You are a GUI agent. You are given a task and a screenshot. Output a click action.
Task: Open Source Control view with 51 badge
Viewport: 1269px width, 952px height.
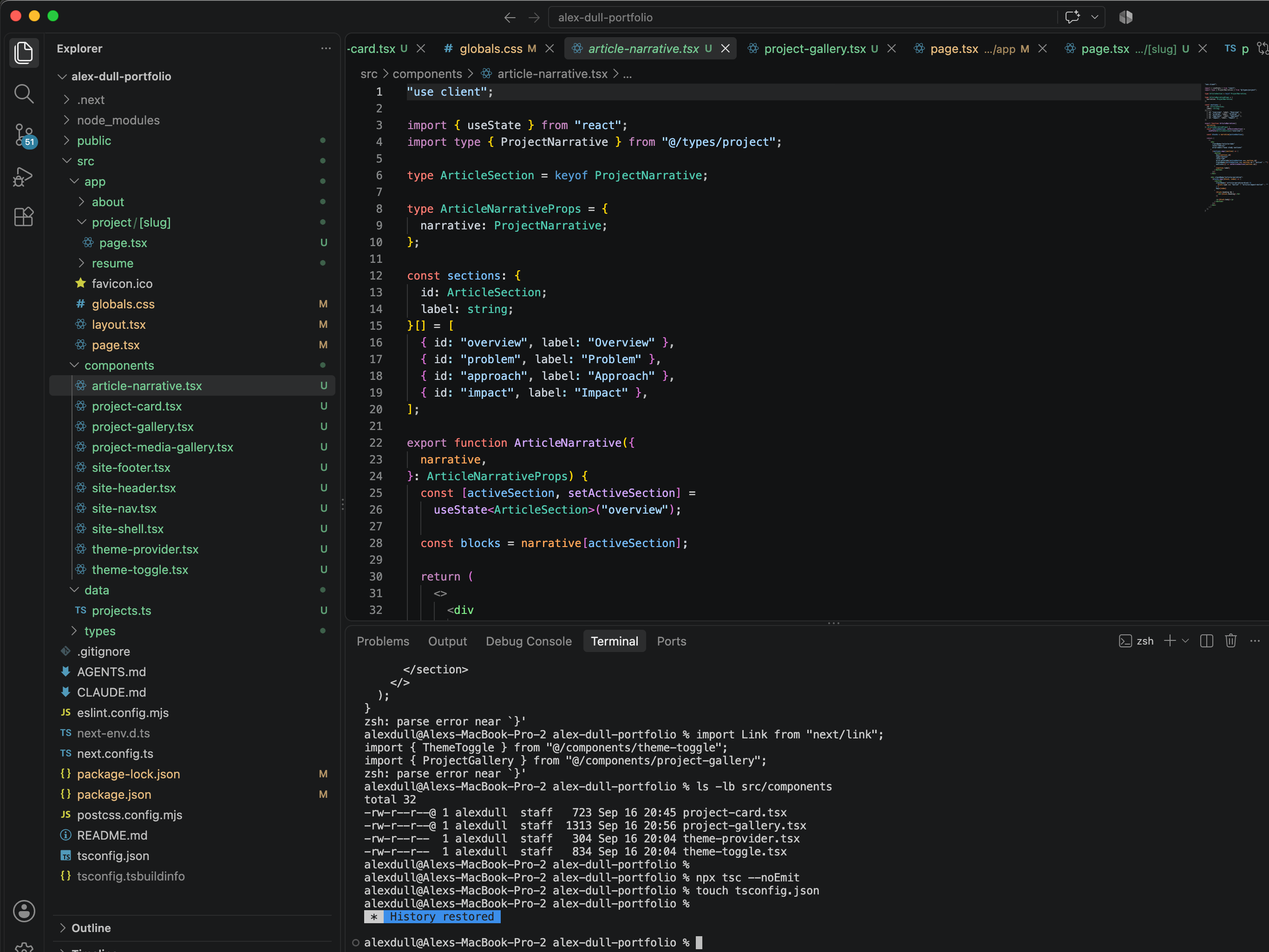coord(24,136)
